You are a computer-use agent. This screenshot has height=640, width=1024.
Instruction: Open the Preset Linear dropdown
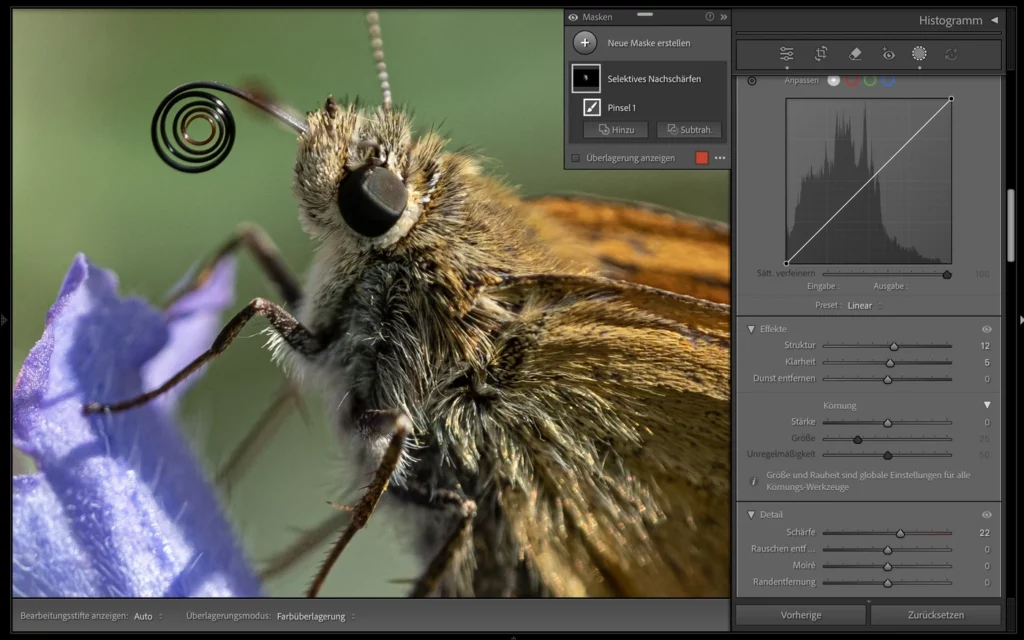tap(862, 305)
